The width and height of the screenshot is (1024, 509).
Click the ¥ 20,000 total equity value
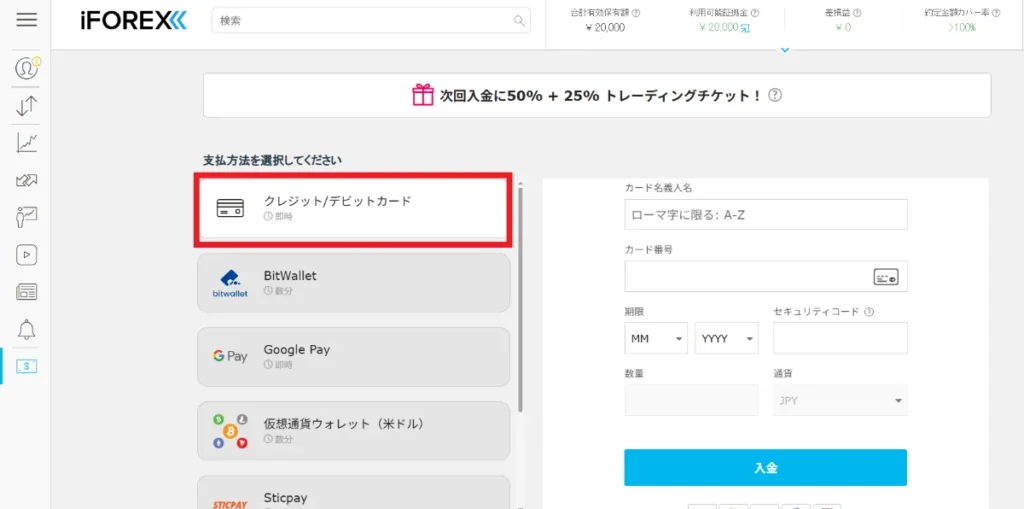605,27
